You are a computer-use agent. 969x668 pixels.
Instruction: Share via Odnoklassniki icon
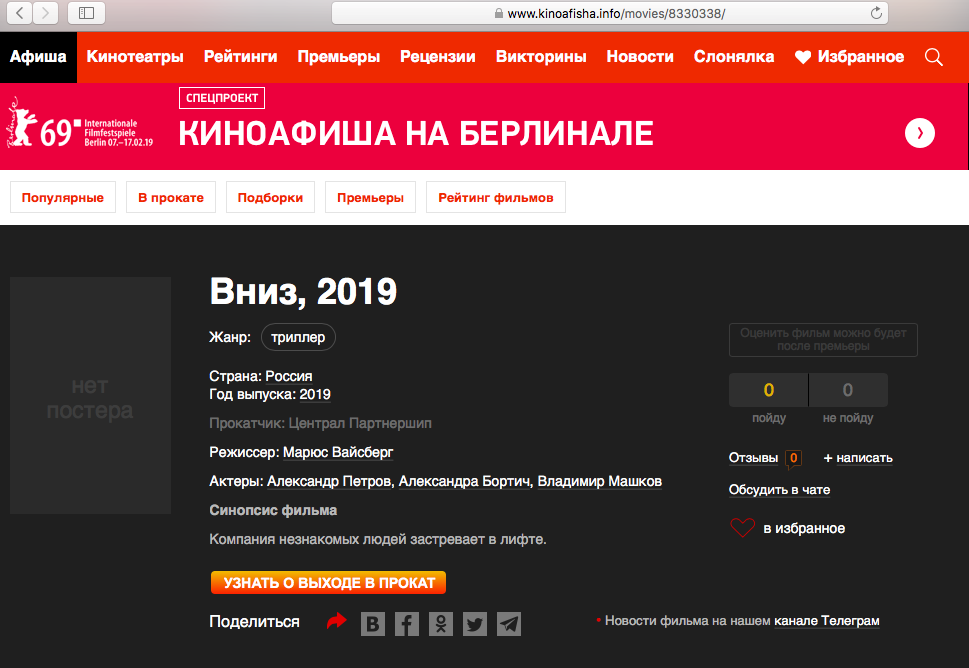[x=441, y=624]
